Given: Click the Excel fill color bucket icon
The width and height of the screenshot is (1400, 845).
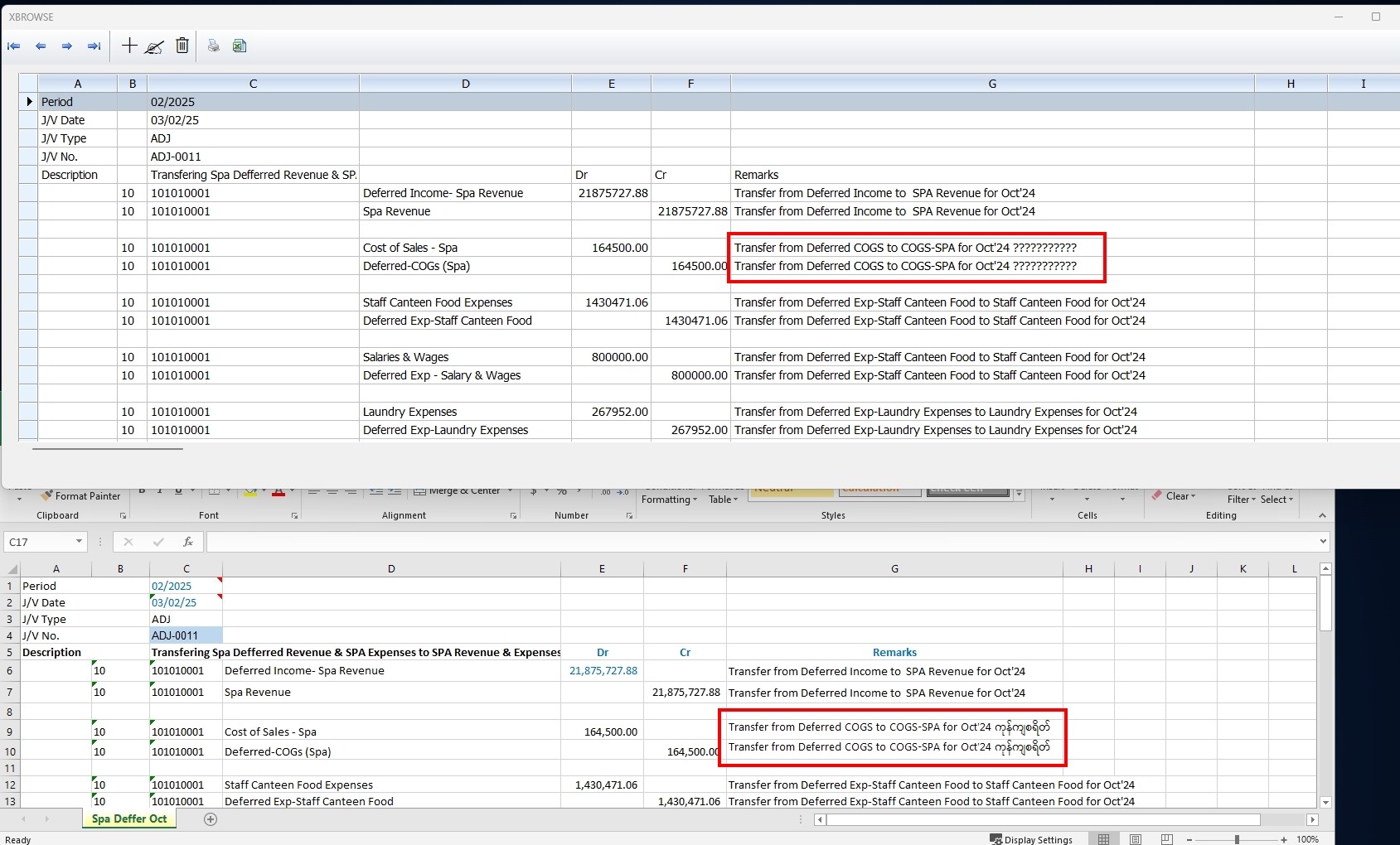Looking at the screenshot, I should [250, 492].
